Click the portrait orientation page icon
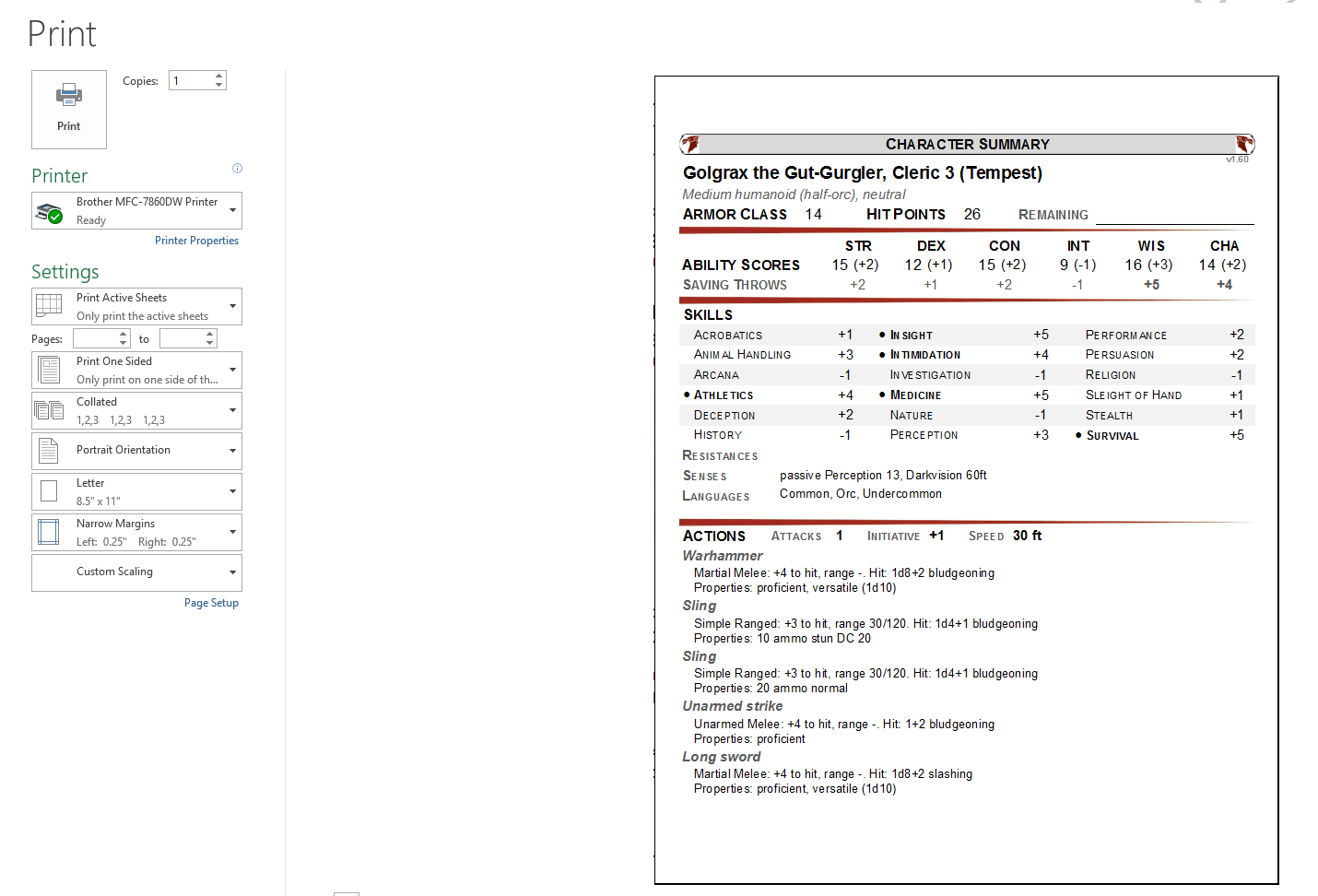Screen dimensions: 1318x896 click(49, 451)
